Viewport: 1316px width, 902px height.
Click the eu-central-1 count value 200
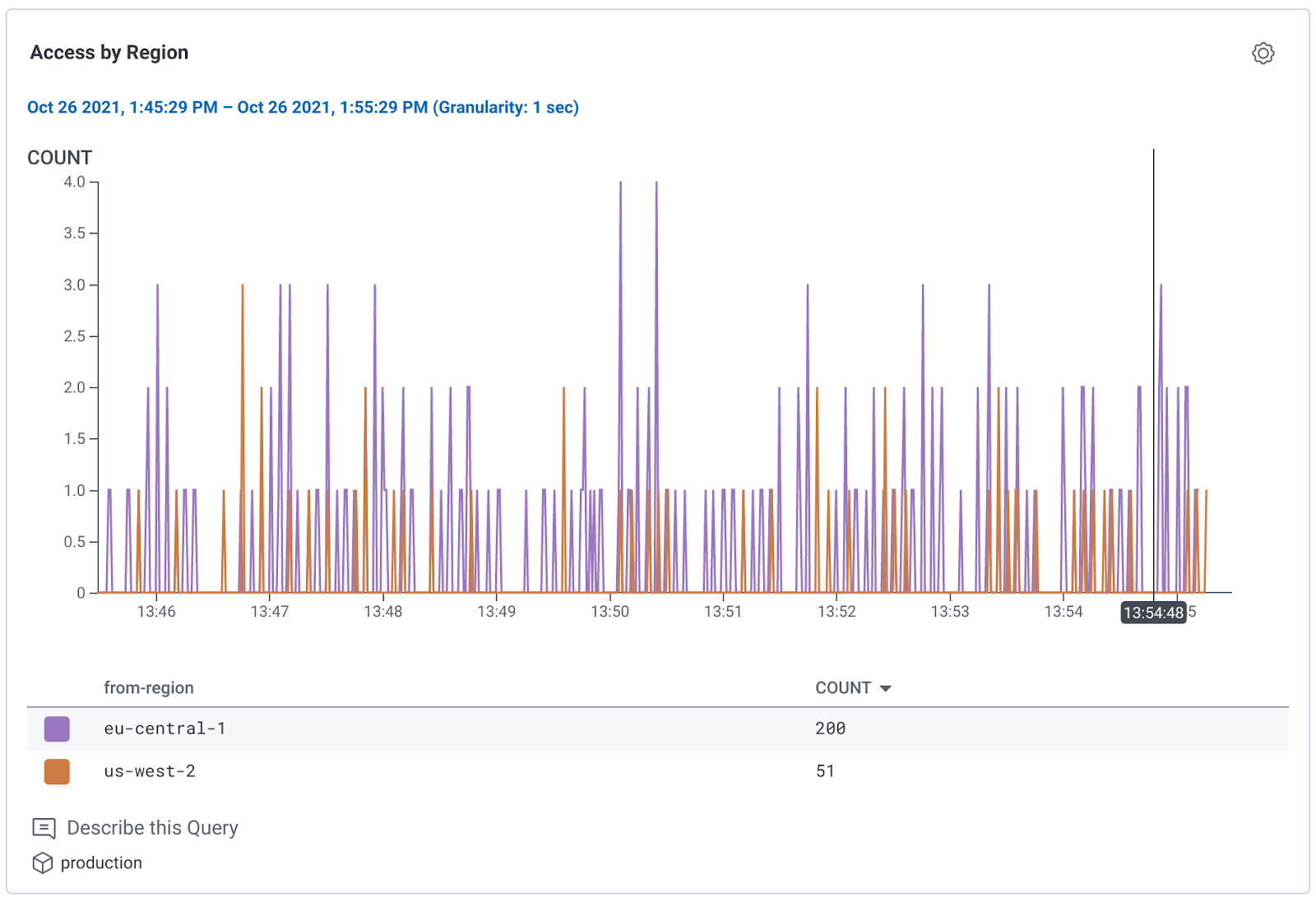point(830,729)
